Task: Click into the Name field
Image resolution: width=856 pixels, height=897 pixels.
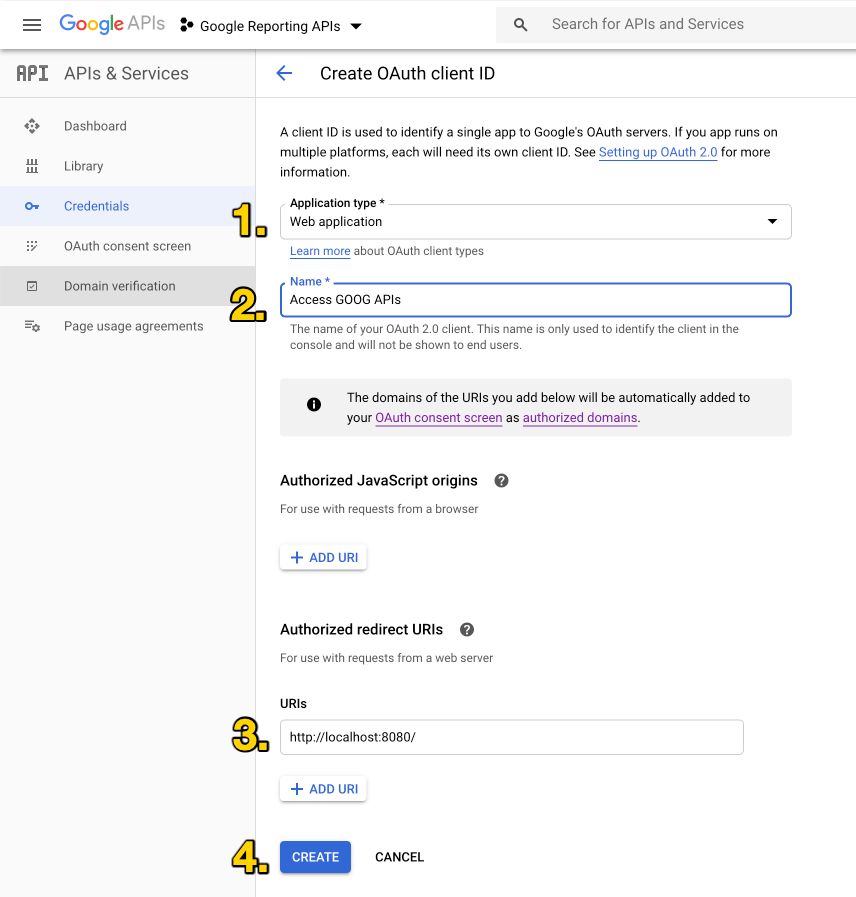Action: click(x=536, y=300)
